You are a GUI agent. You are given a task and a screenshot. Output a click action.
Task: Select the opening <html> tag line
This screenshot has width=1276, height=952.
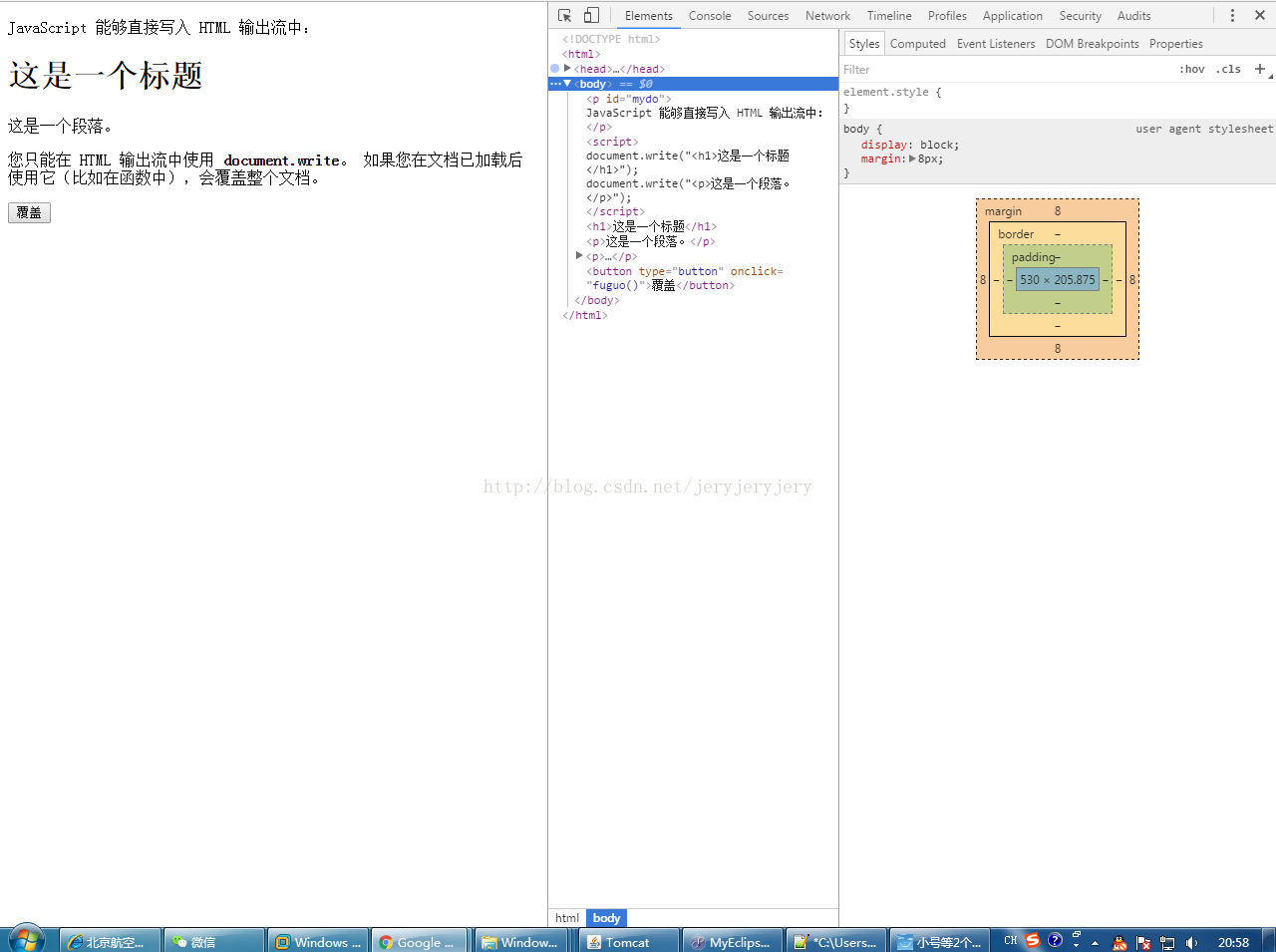(581, 54)
